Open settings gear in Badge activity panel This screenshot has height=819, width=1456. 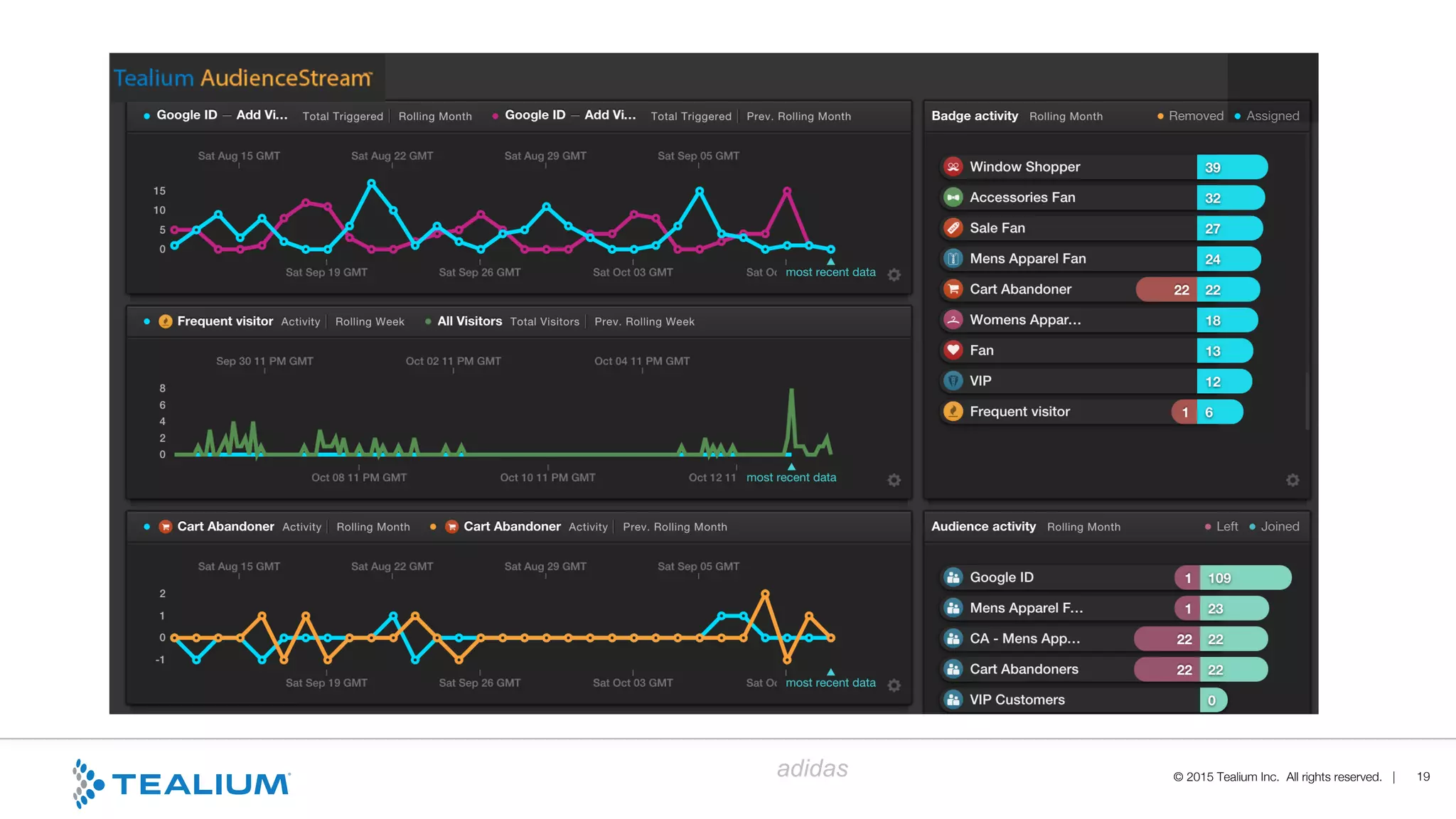(1292, 481)
